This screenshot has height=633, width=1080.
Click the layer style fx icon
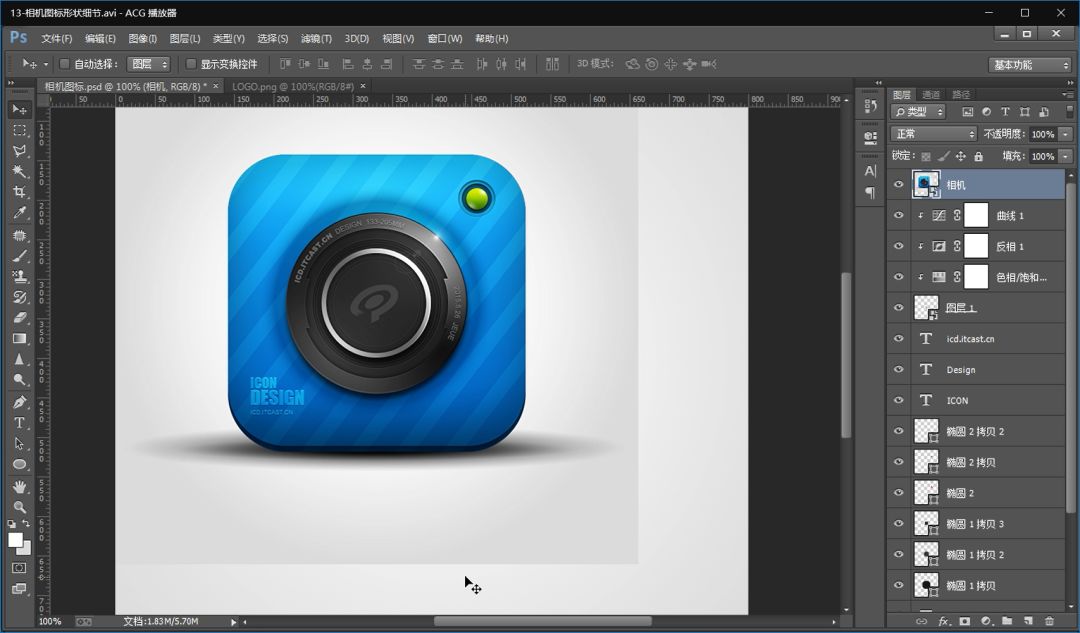point(943,621)
